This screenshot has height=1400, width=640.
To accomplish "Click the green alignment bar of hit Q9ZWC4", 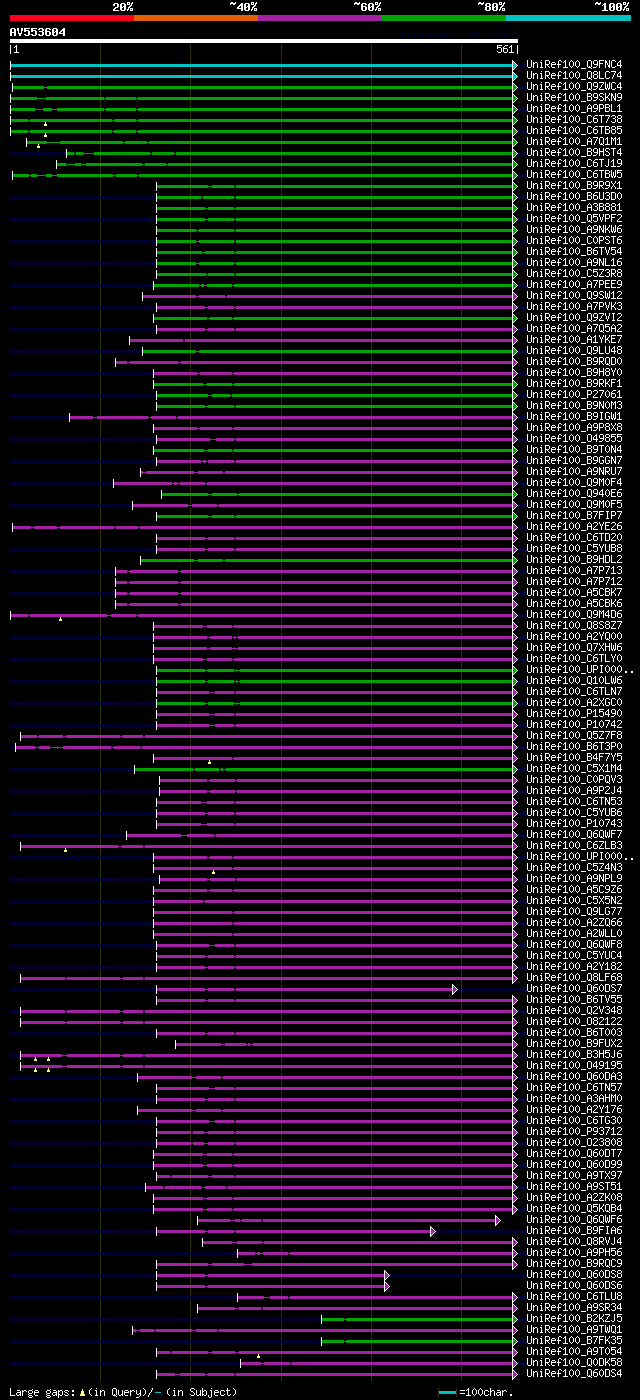I will 264,87.
